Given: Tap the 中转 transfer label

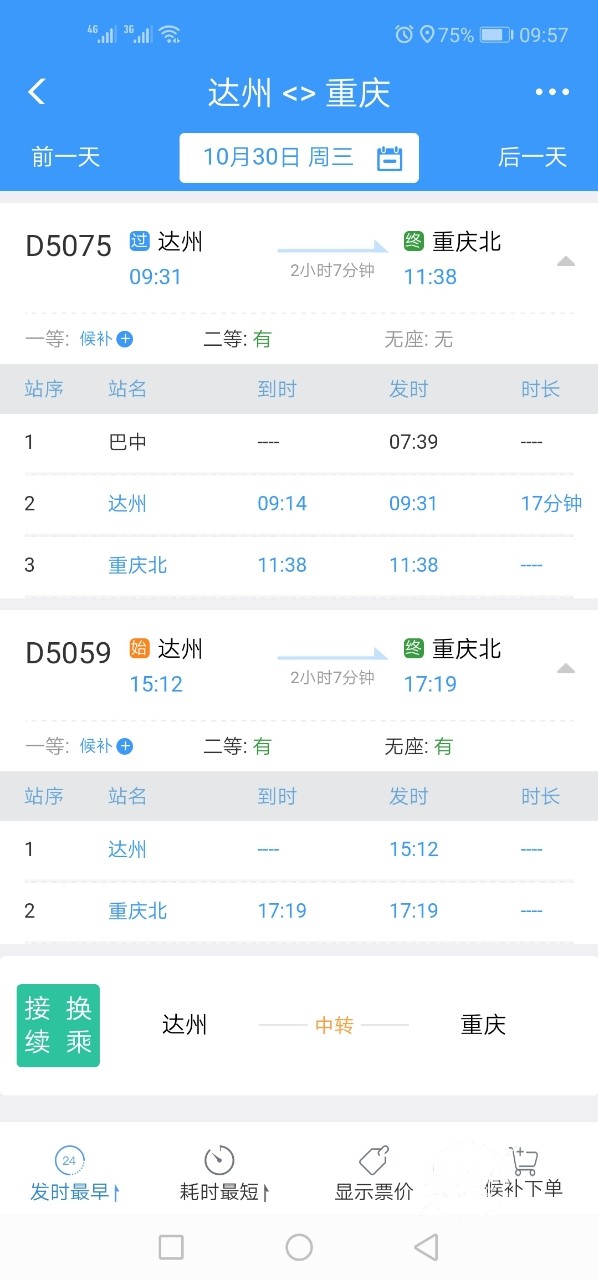Looking at the screenshot, I should click(x=334, y=1025).
